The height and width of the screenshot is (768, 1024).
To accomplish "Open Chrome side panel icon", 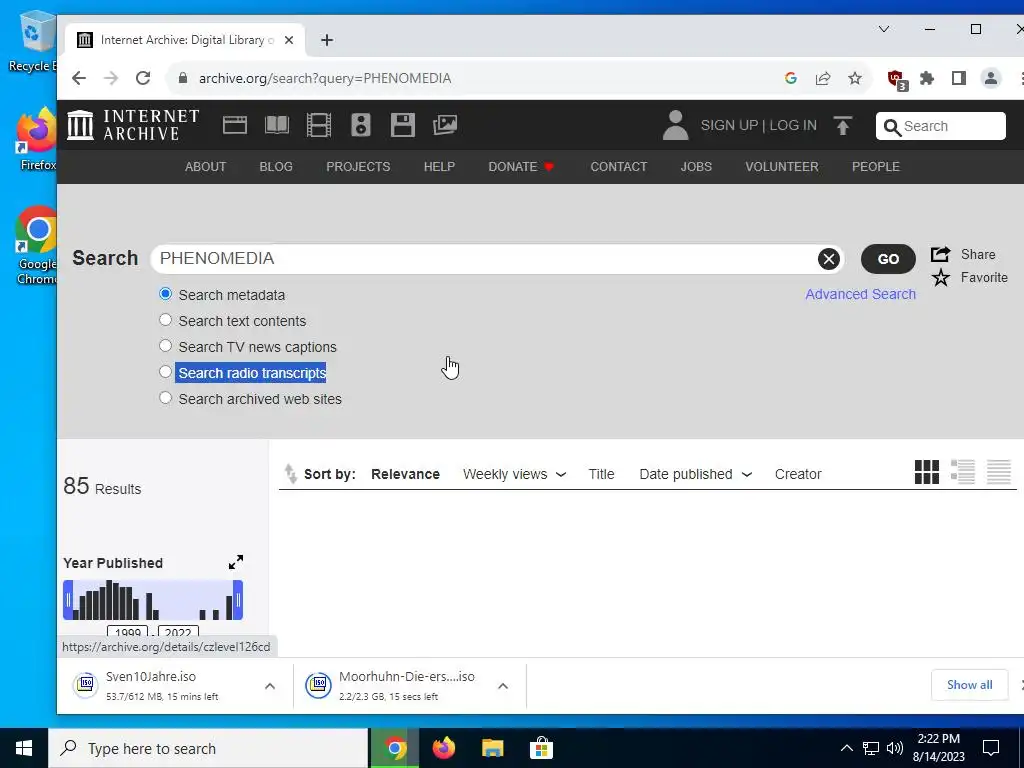I will [958, 78].
